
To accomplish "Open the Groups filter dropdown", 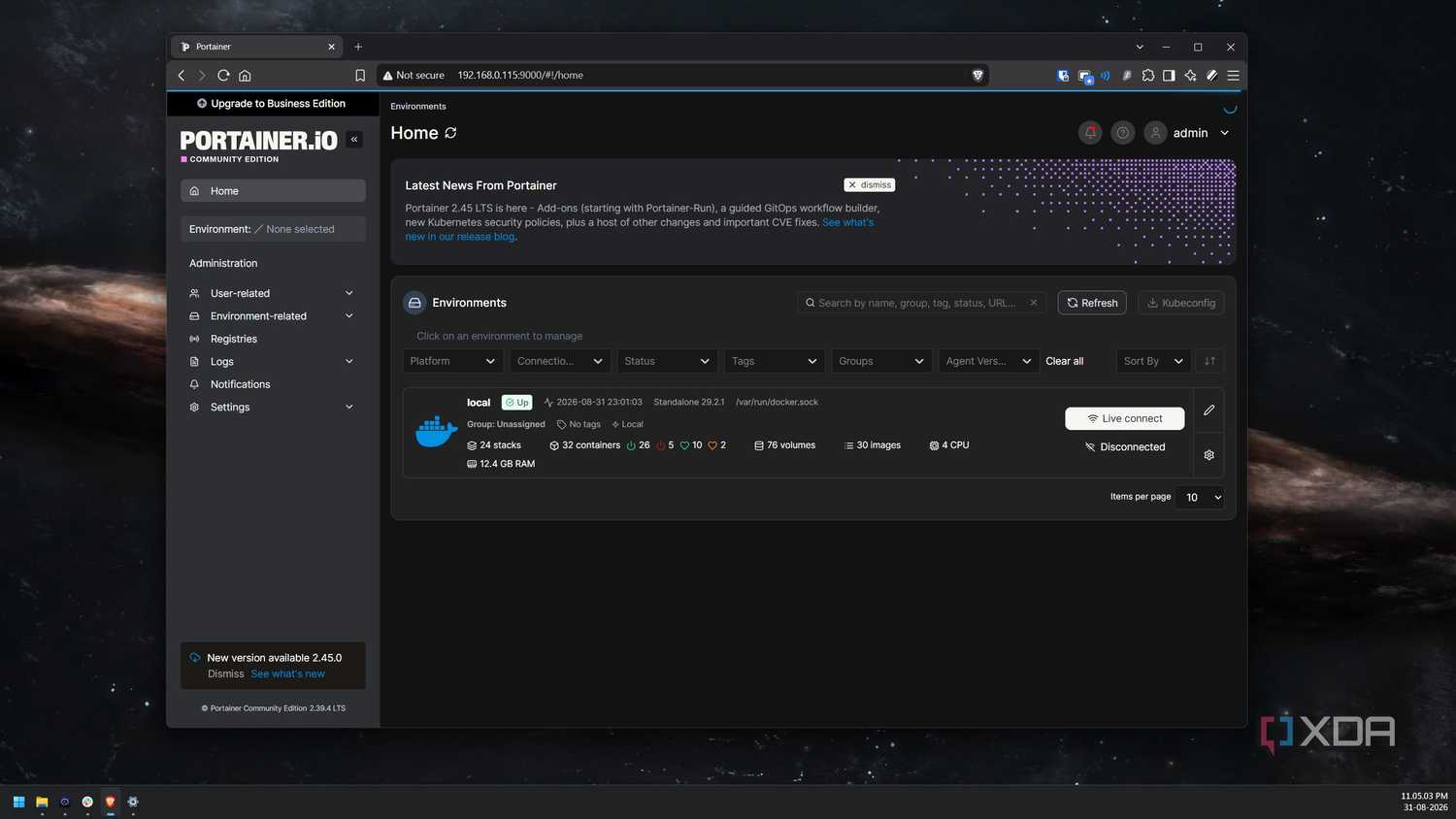I will click(x=881, y=361).
